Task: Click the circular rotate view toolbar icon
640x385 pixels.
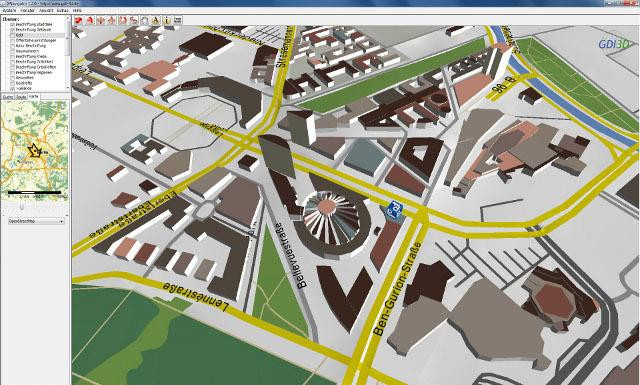Action: [144, 20]
